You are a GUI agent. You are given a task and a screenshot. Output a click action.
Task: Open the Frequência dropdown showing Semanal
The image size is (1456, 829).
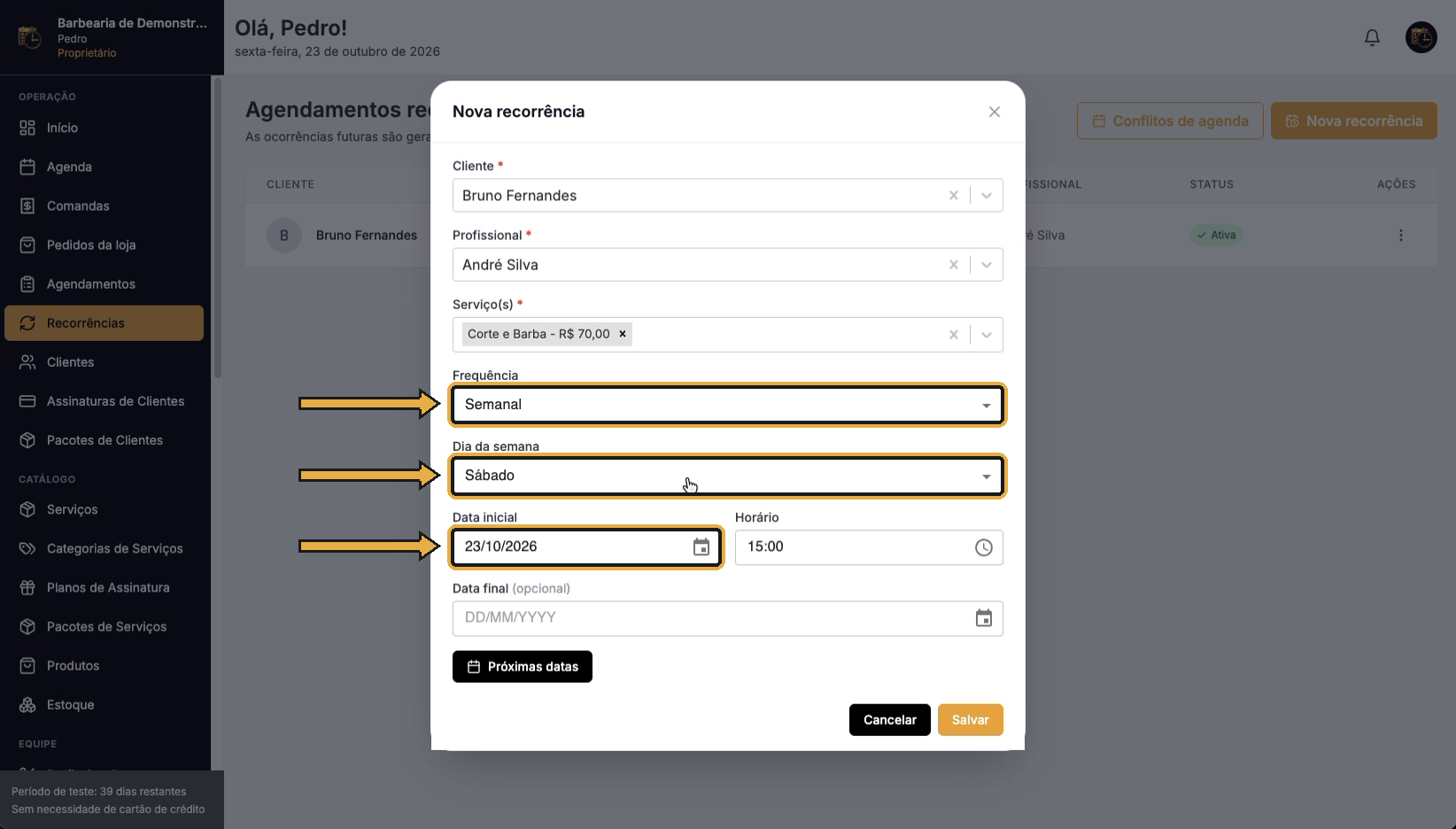728,405
